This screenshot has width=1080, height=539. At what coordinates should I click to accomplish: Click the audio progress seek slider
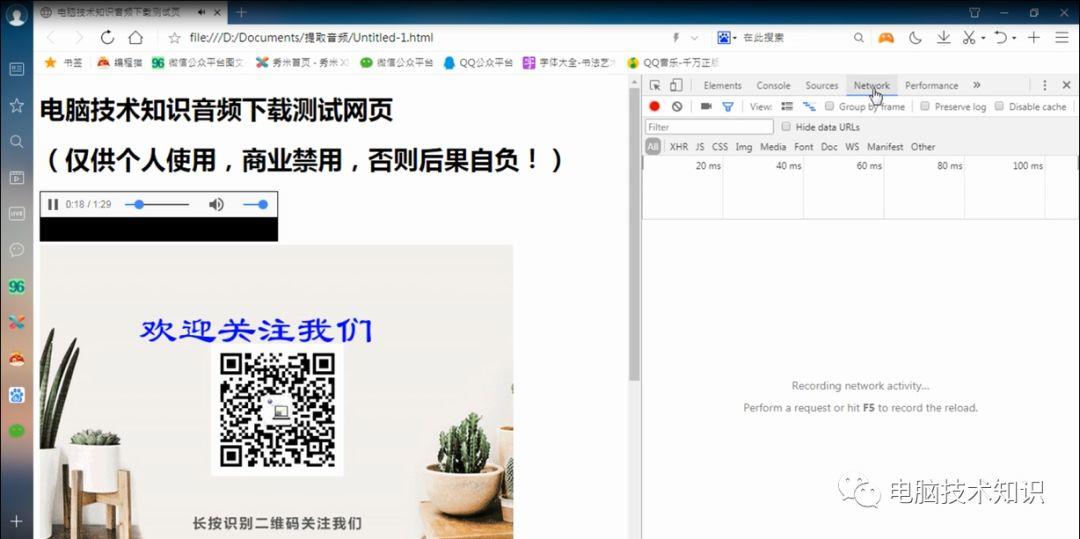tap(157, 204)
